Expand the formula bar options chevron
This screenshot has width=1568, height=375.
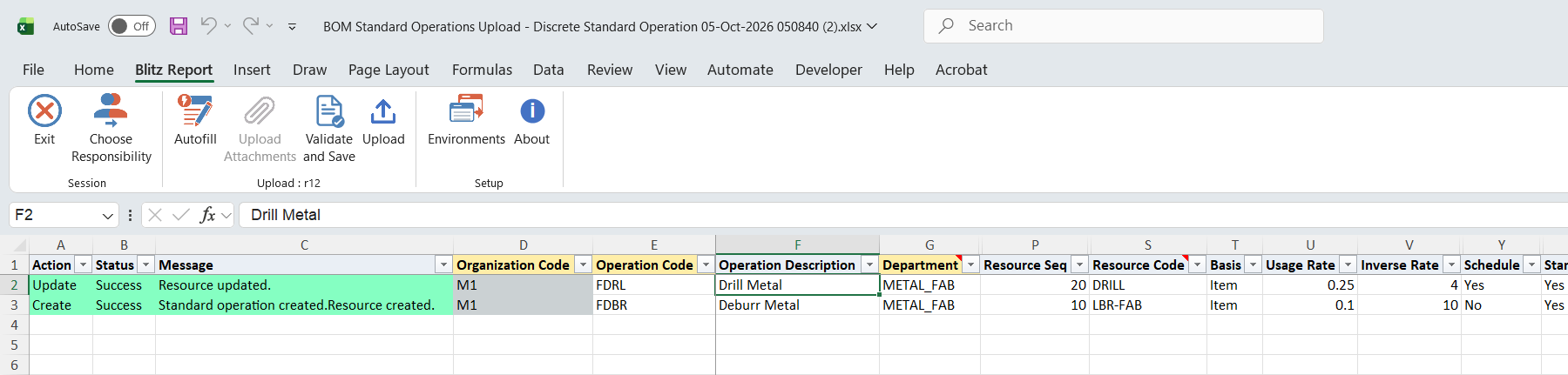pyautogui.click(x=226, y=215)
